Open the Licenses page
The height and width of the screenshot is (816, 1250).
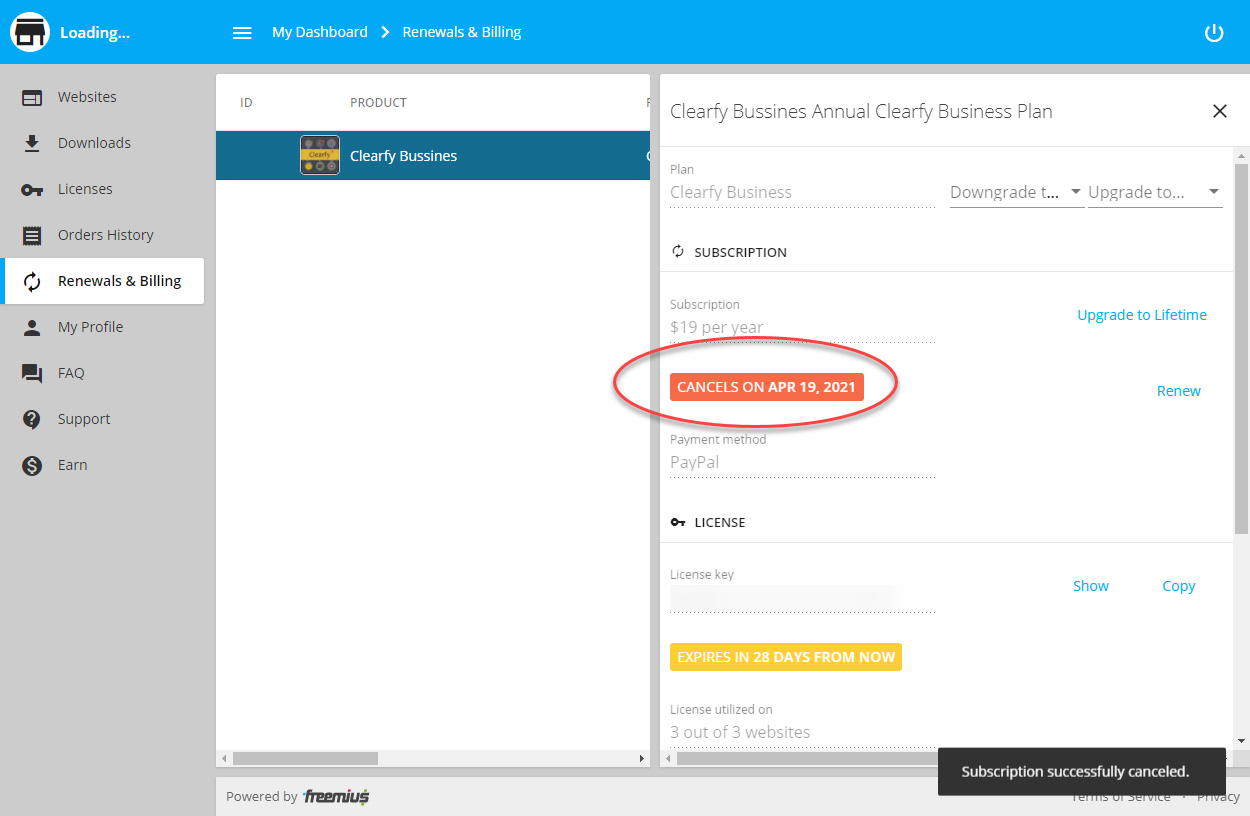click(x=104, y=189)
